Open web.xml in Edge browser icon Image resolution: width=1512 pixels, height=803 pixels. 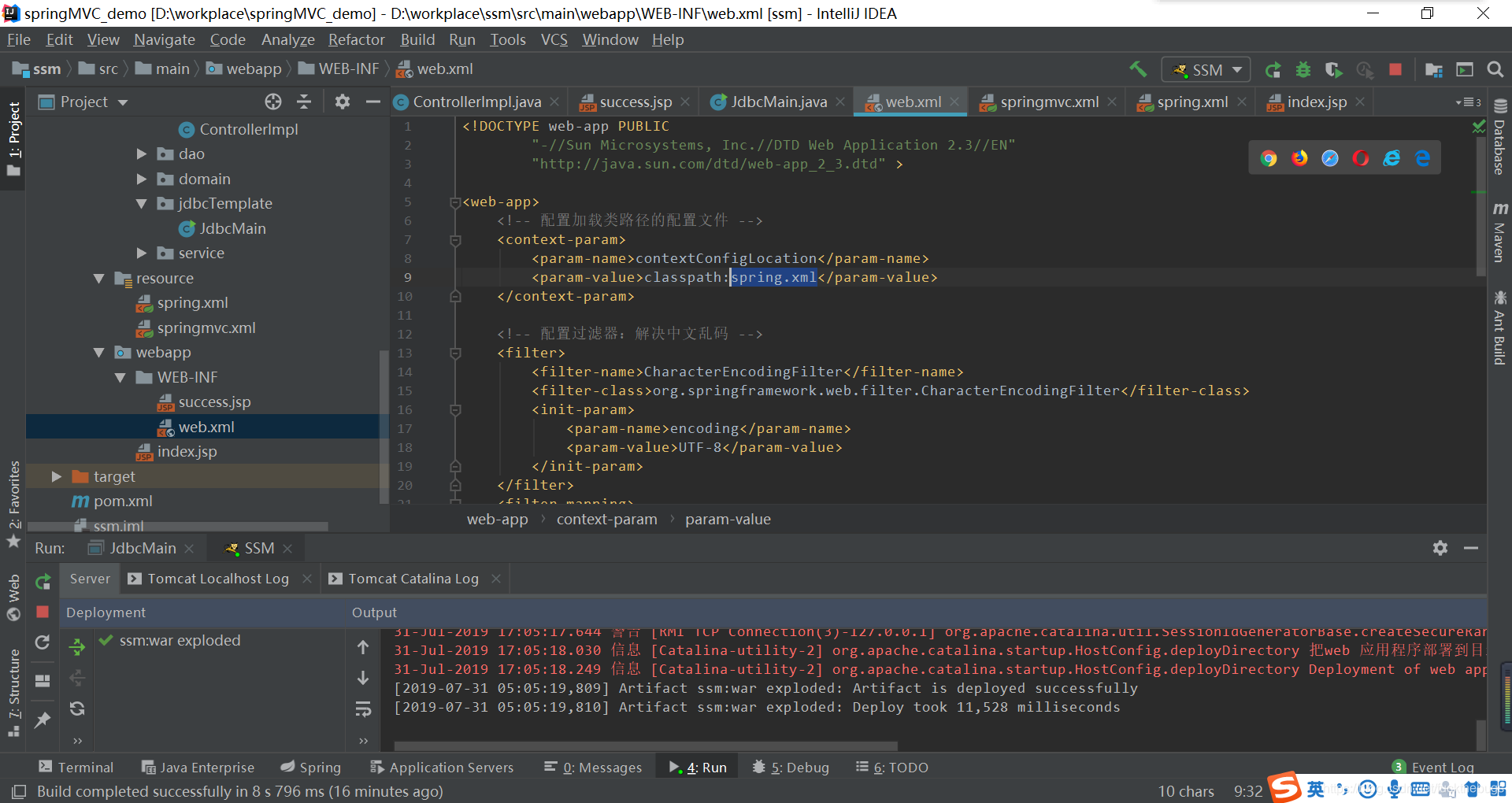click(1422, 158)
